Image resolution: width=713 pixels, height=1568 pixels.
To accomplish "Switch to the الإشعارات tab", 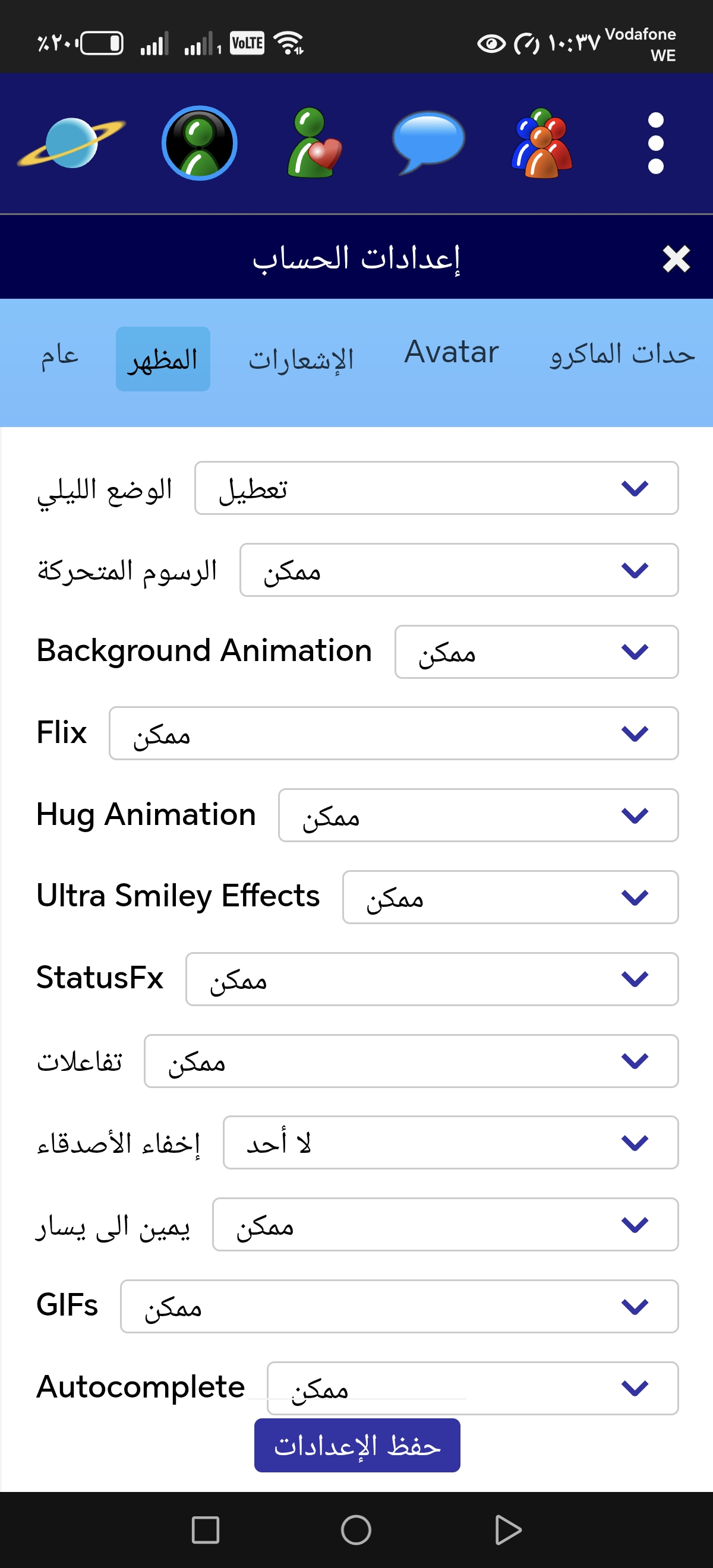I will point(301,359).
